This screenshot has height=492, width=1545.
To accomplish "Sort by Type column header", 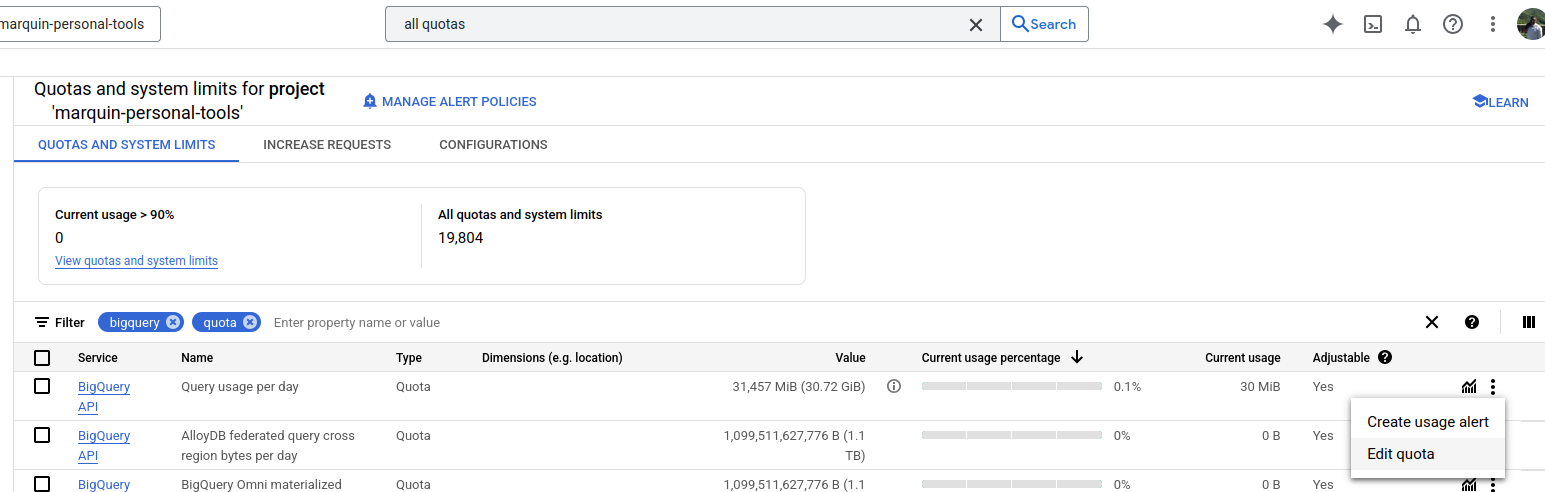I will (x=409, y=357).
